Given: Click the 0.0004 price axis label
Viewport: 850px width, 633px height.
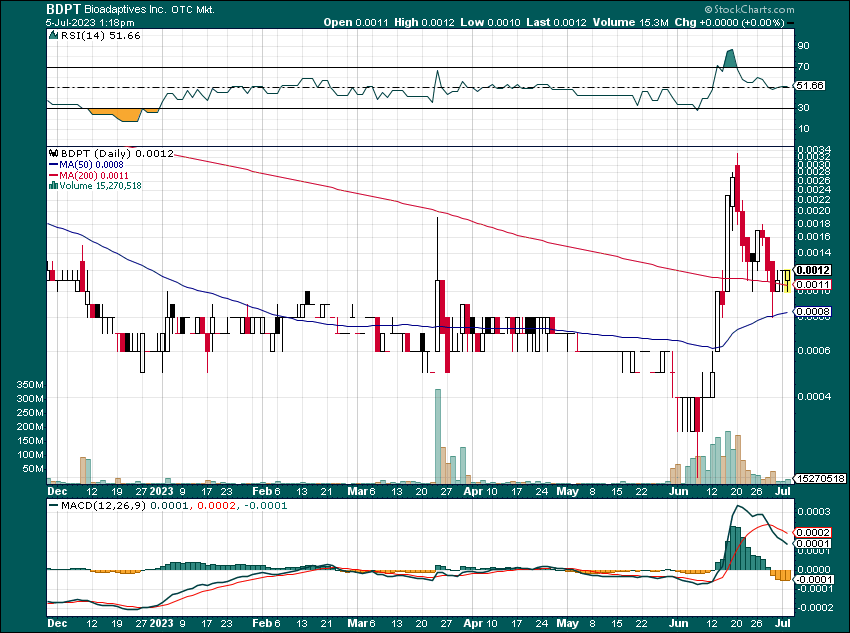Looking at the screenshot, I should click(x=814, y=397).
